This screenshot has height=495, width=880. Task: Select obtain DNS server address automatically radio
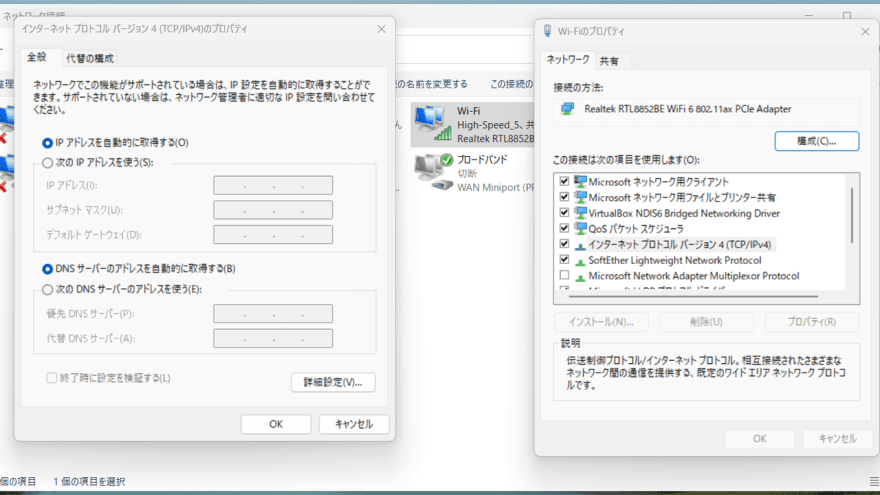pyautogui.click(x=48, y=269)
